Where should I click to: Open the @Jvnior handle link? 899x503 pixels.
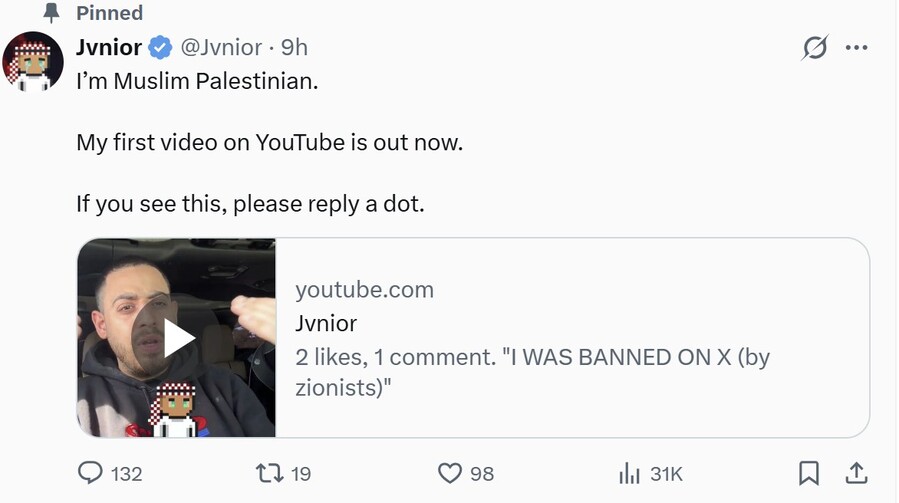[x=221, y=47]
